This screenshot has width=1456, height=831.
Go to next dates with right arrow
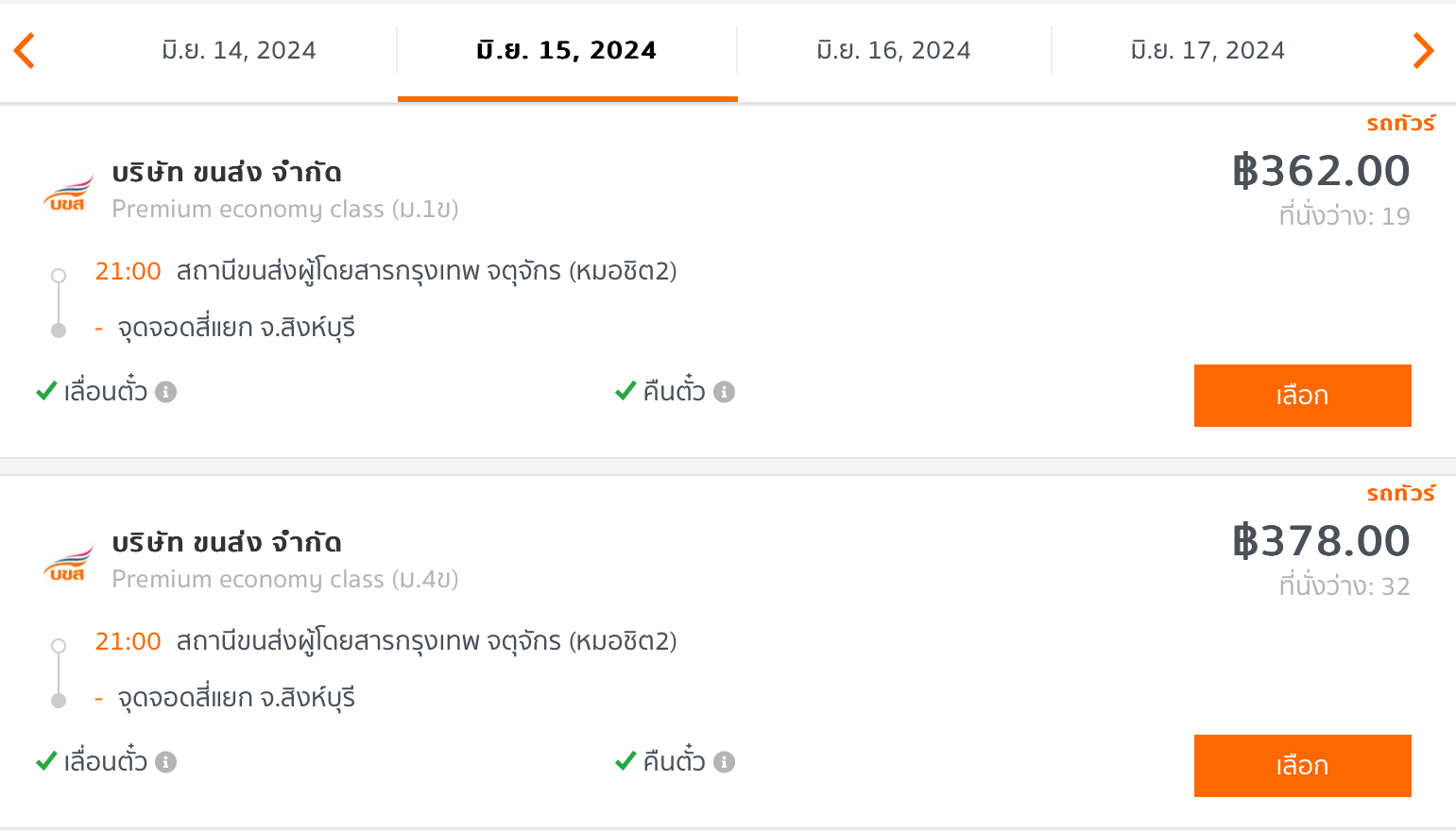(x=1423, y=51)
